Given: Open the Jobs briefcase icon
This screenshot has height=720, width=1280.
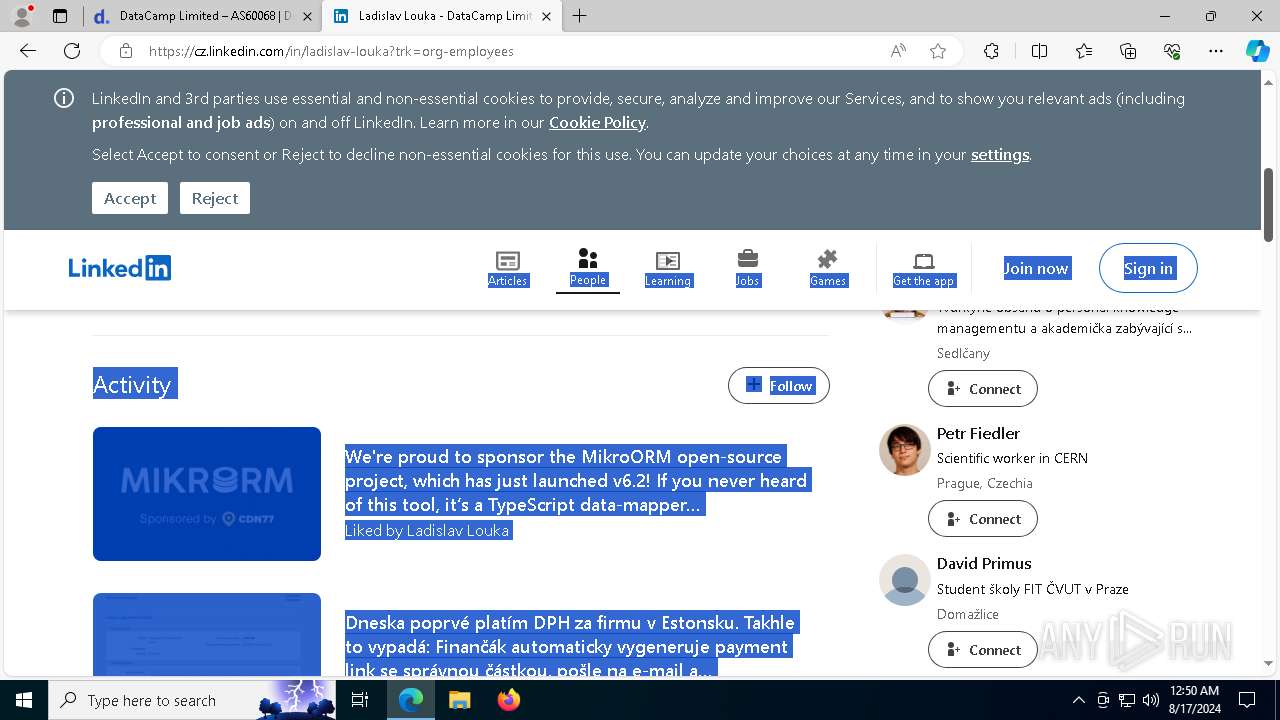Looking at the screenshot, I should (748, 269).
